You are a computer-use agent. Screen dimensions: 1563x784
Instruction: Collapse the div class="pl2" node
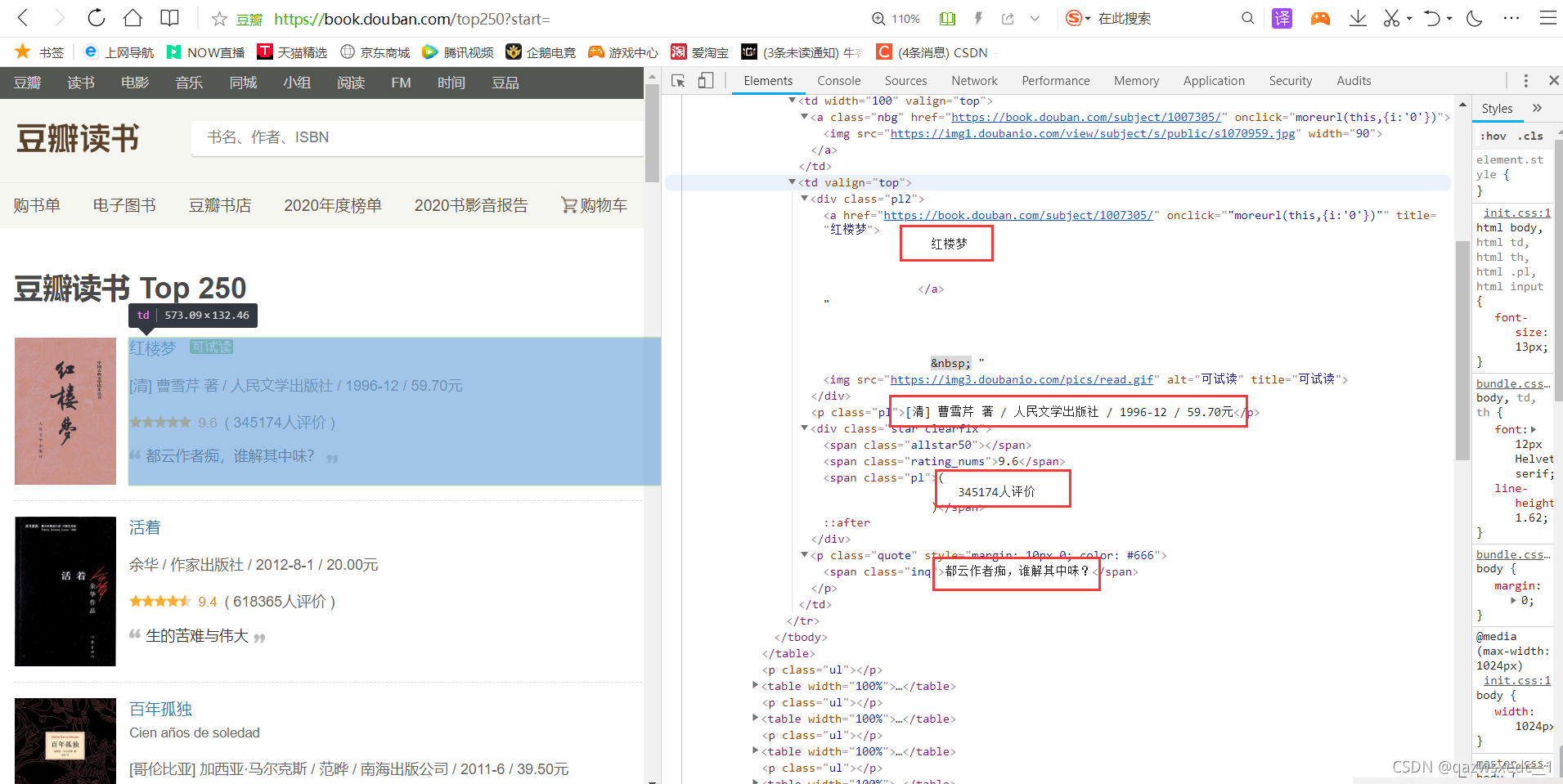[x=804, y=199]
